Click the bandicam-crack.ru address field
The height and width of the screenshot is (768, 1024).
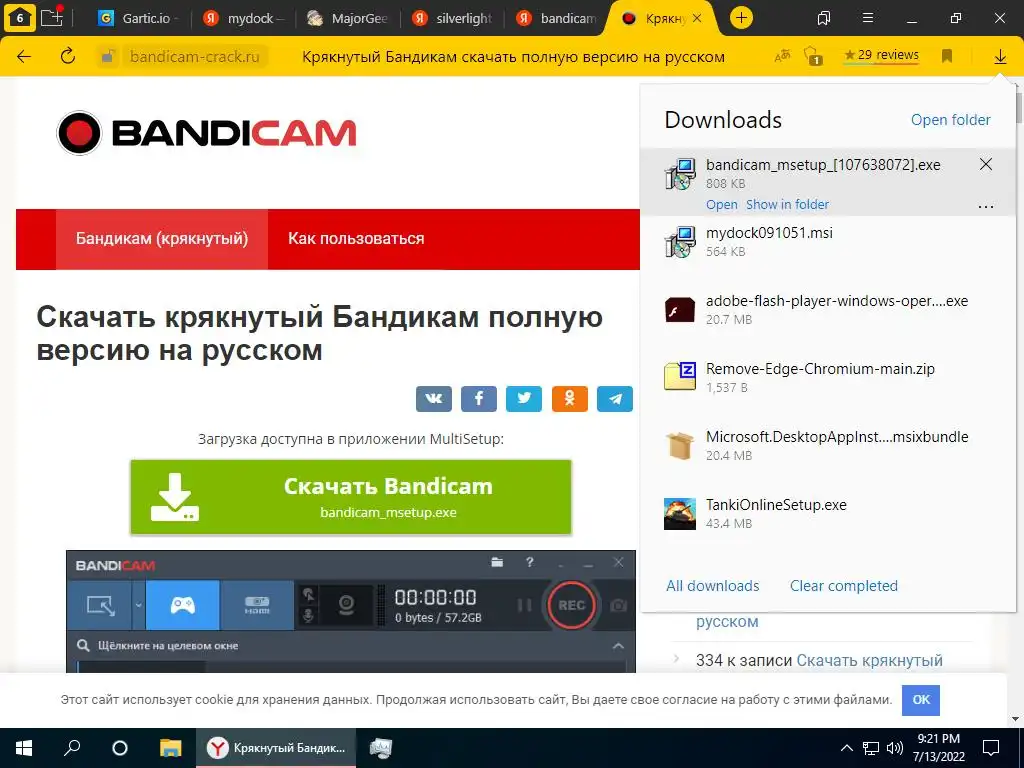[195, 57]
